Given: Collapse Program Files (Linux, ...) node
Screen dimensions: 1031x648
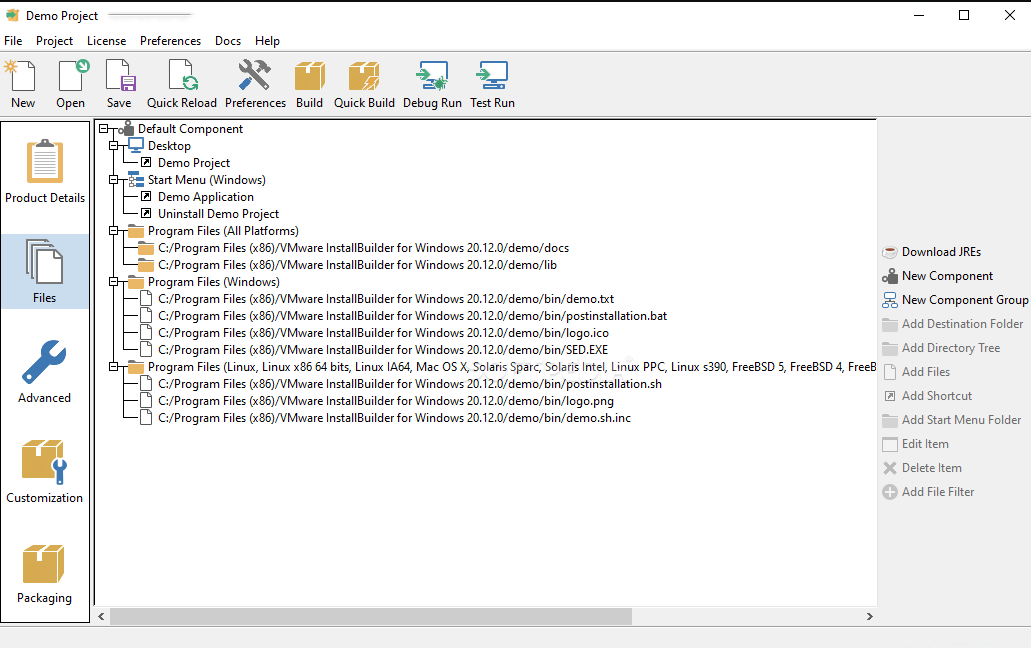Looking at the screenshot, I should click(x=114, y=367).
